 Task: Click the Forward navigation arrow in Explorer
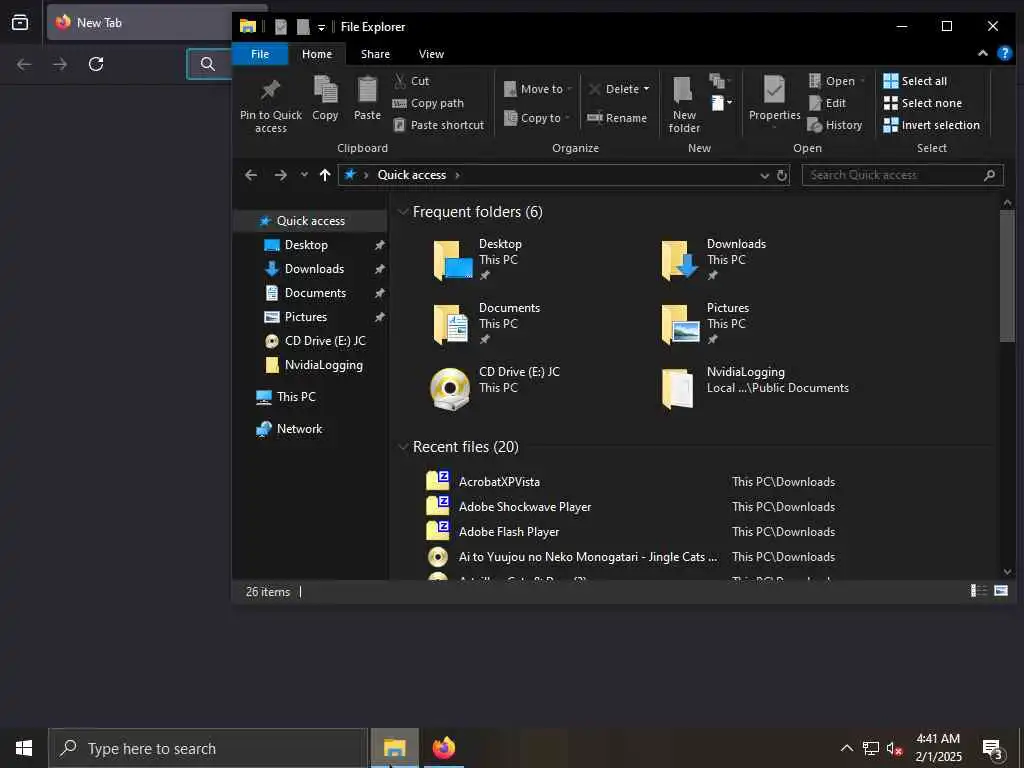tap(280, 175)
